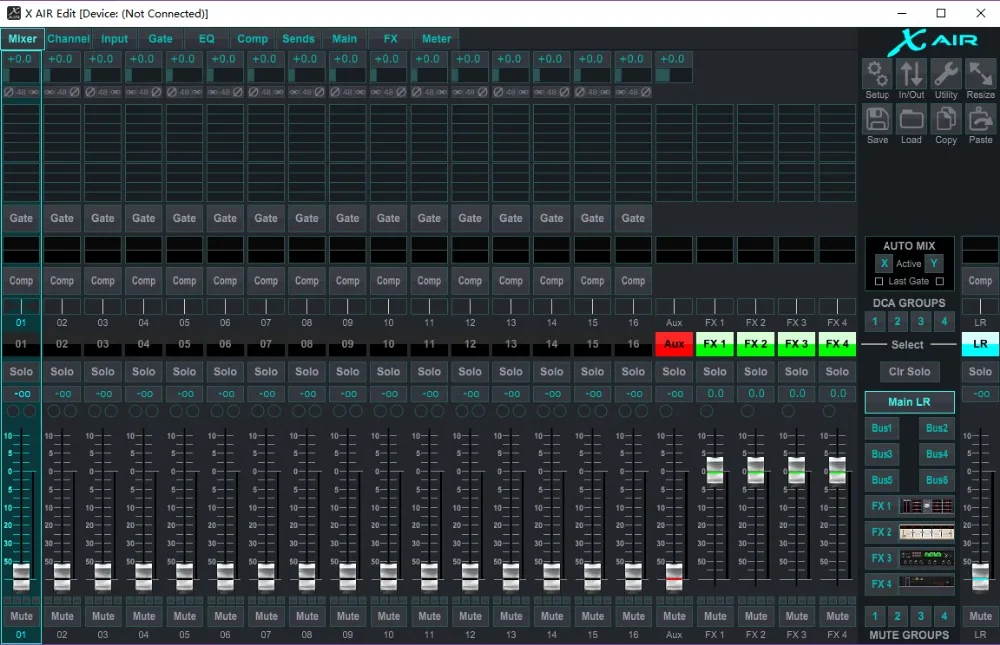Screen dimensions: 1000x645
Task: Activate Auto Mix group Y
Action: pyautogui.click(x=934, y=263)
